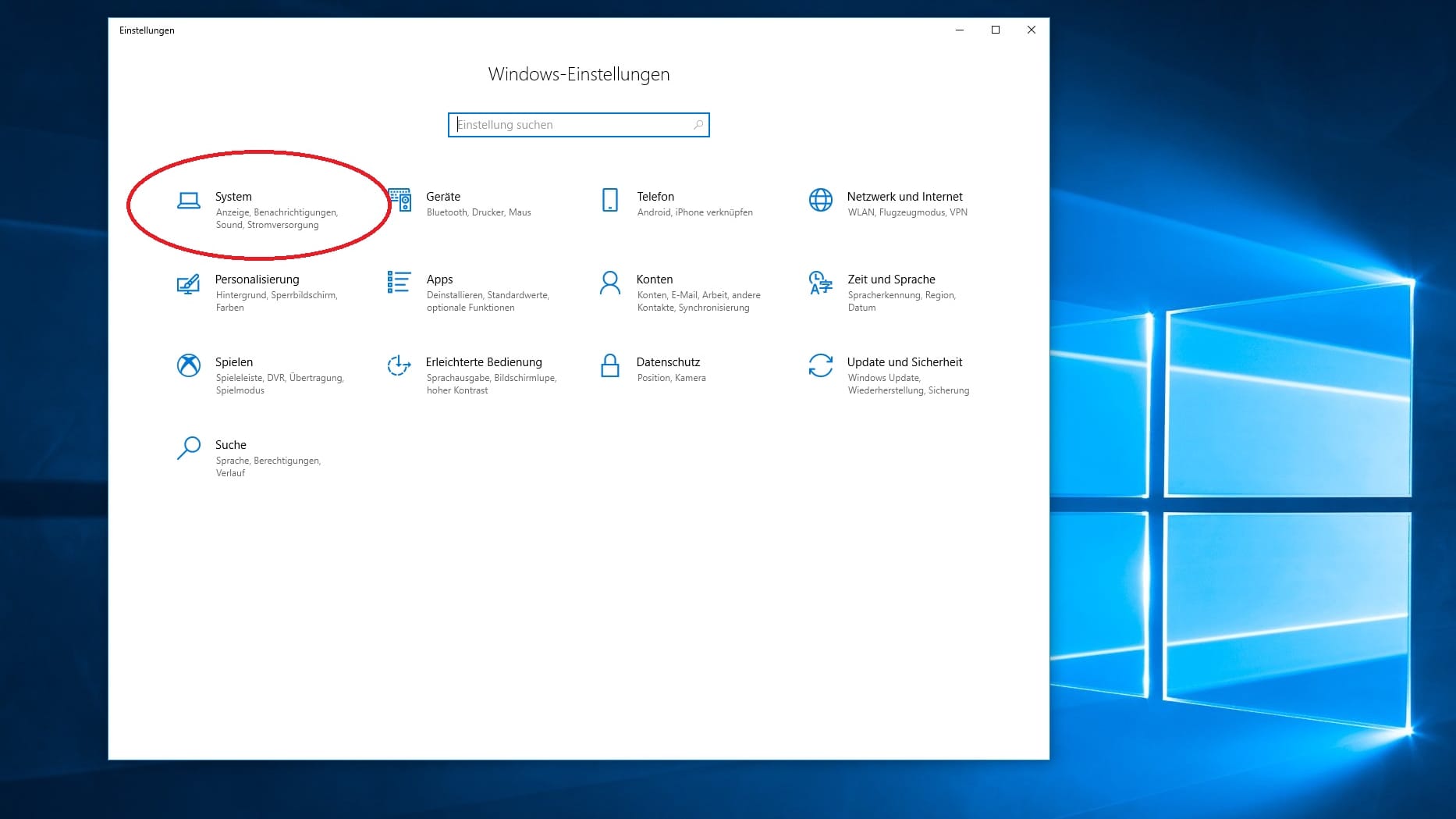Select 'Erleichterte Bedienung' label

point(484,362)
